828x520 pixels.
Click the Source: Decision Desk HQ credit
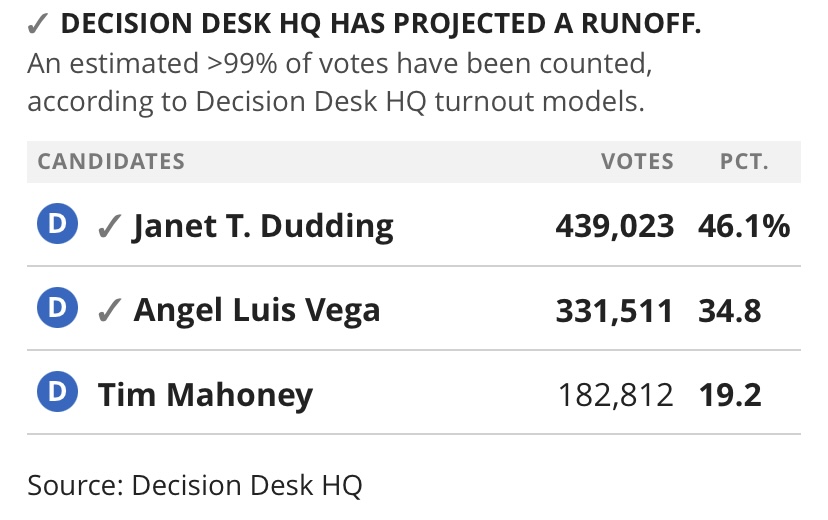[195, 485]
